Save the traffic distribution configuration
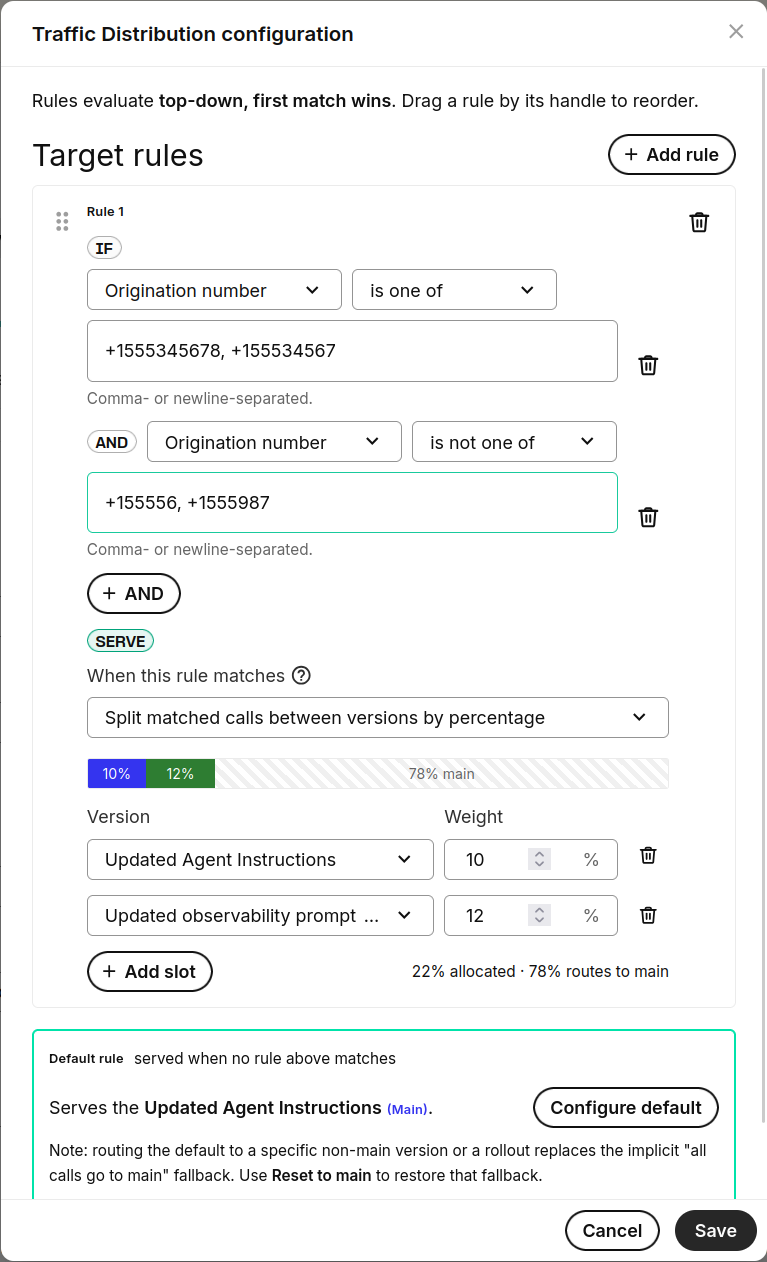 [716, 1231]
